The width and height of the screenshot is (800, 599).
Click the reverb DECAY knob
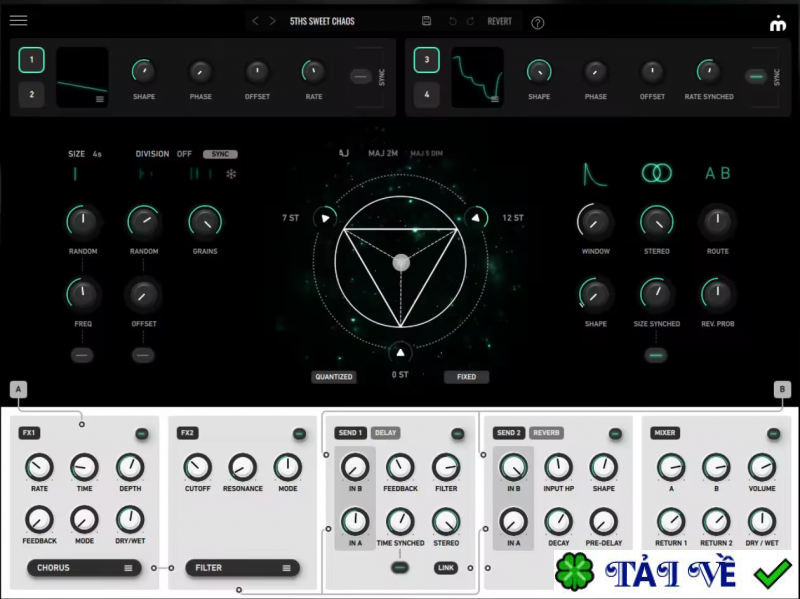(x=558, y=521)
